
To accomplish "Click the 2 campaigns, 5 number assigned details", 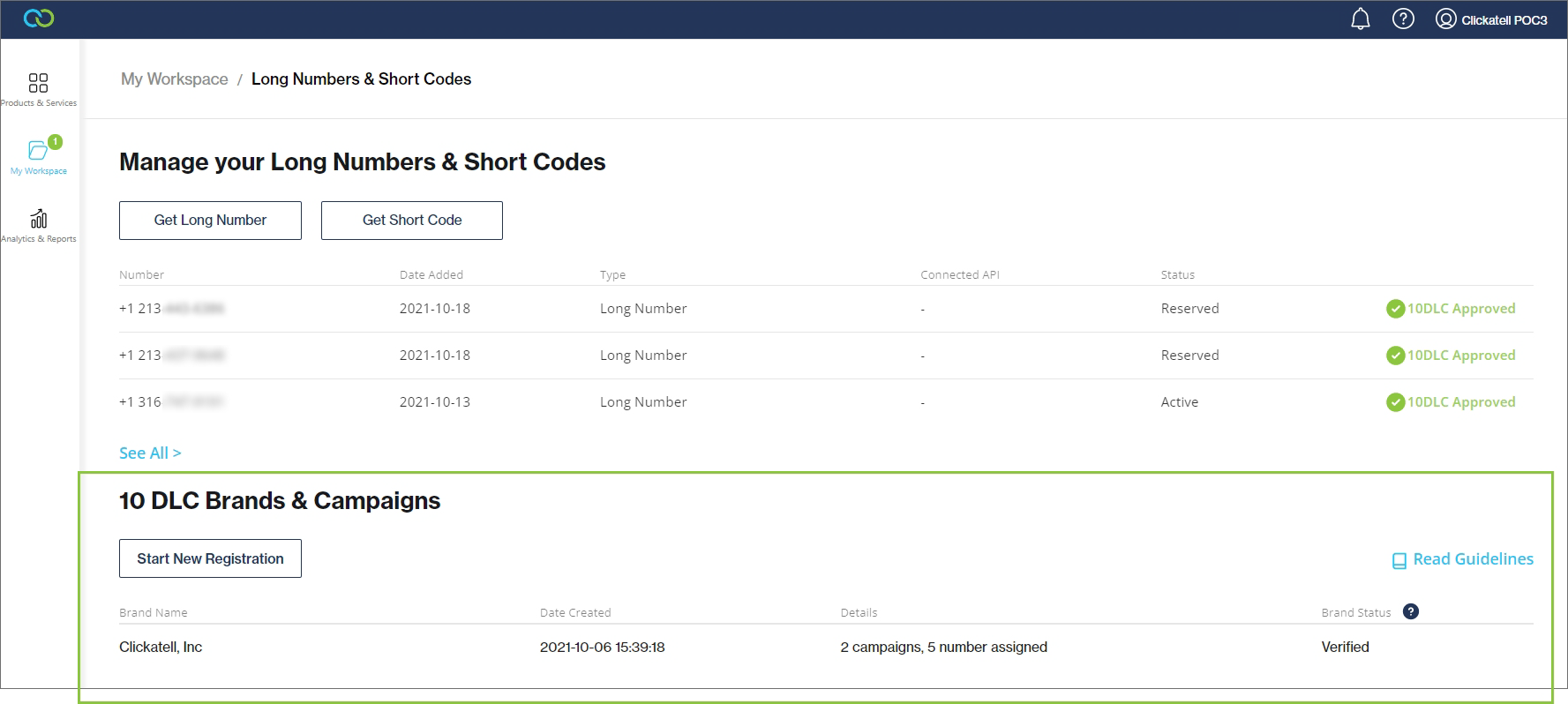I will tap(943, 647).
